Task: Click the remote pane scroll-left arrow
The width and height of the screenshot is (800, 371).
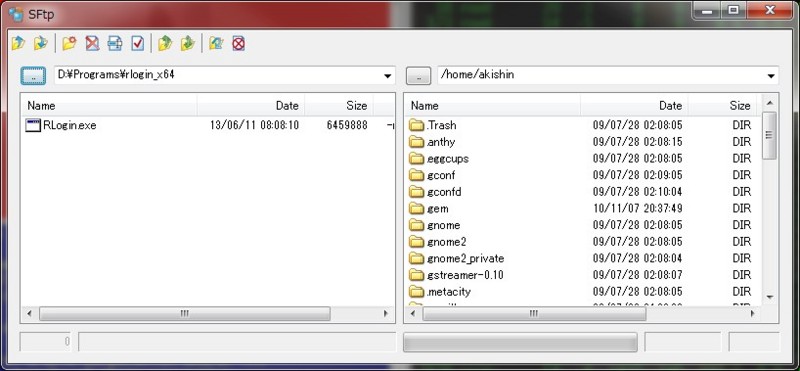Action: 413,313
